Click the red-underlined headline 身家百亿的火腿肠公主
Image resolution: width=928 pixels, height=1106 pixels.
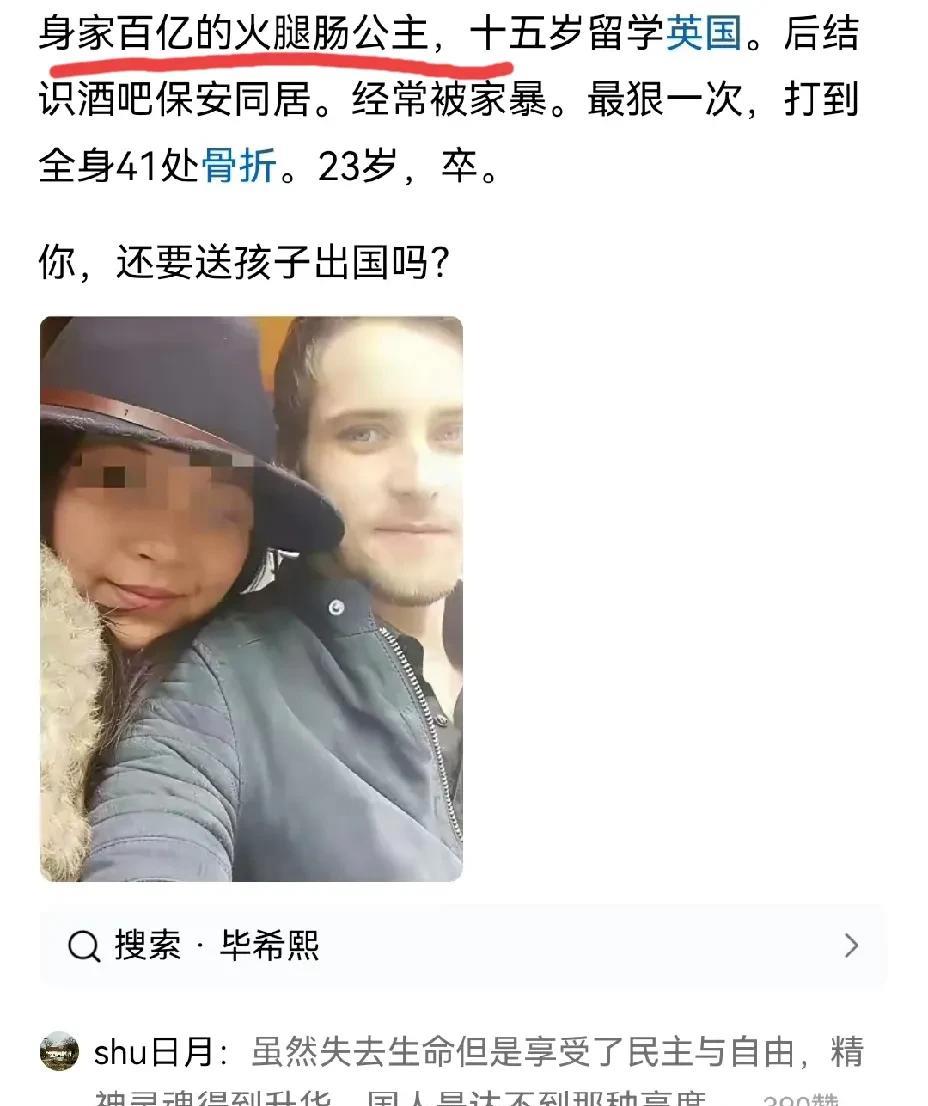[233, 32]
